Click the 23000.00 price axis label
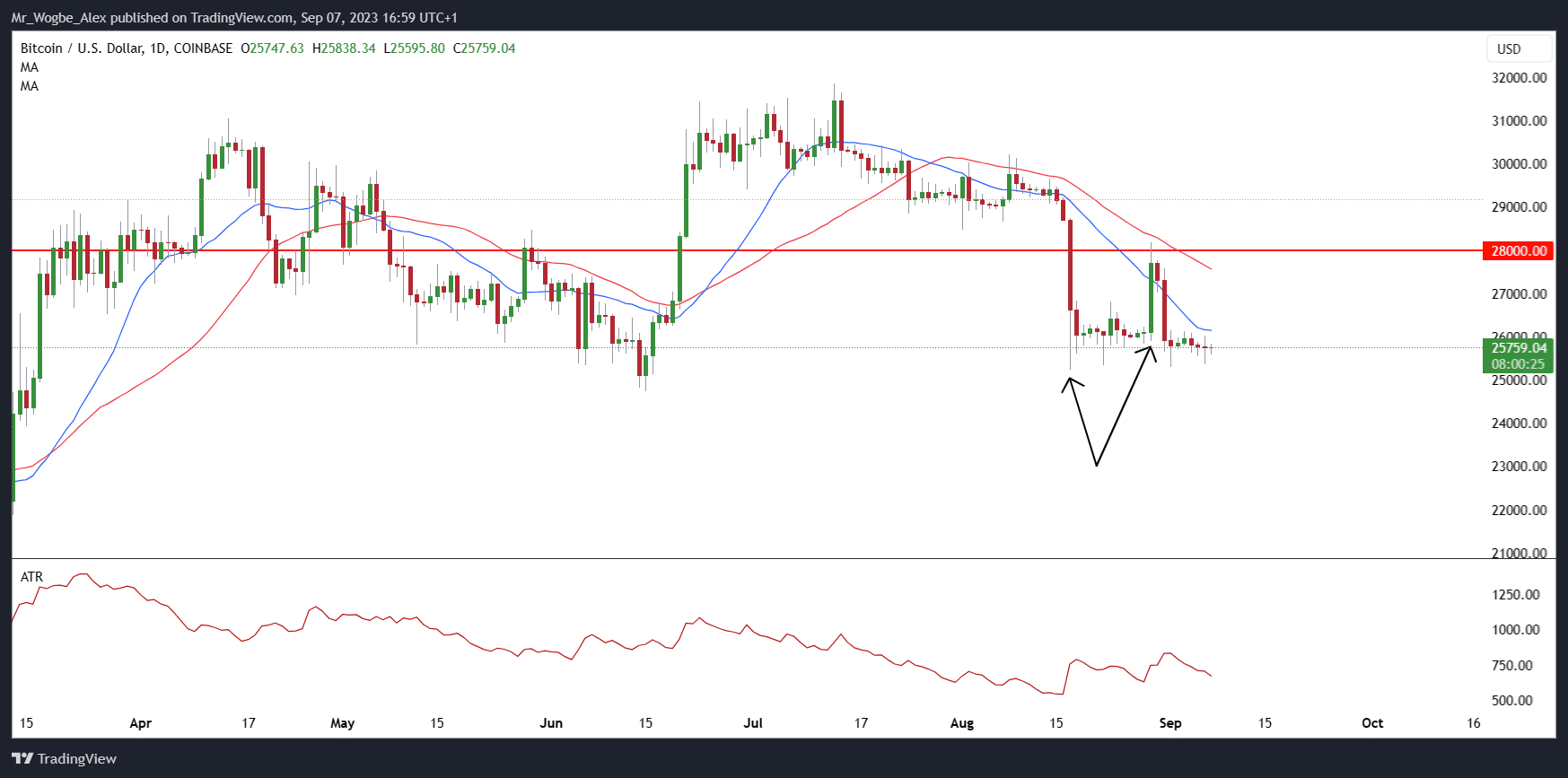 point(1519,467)
